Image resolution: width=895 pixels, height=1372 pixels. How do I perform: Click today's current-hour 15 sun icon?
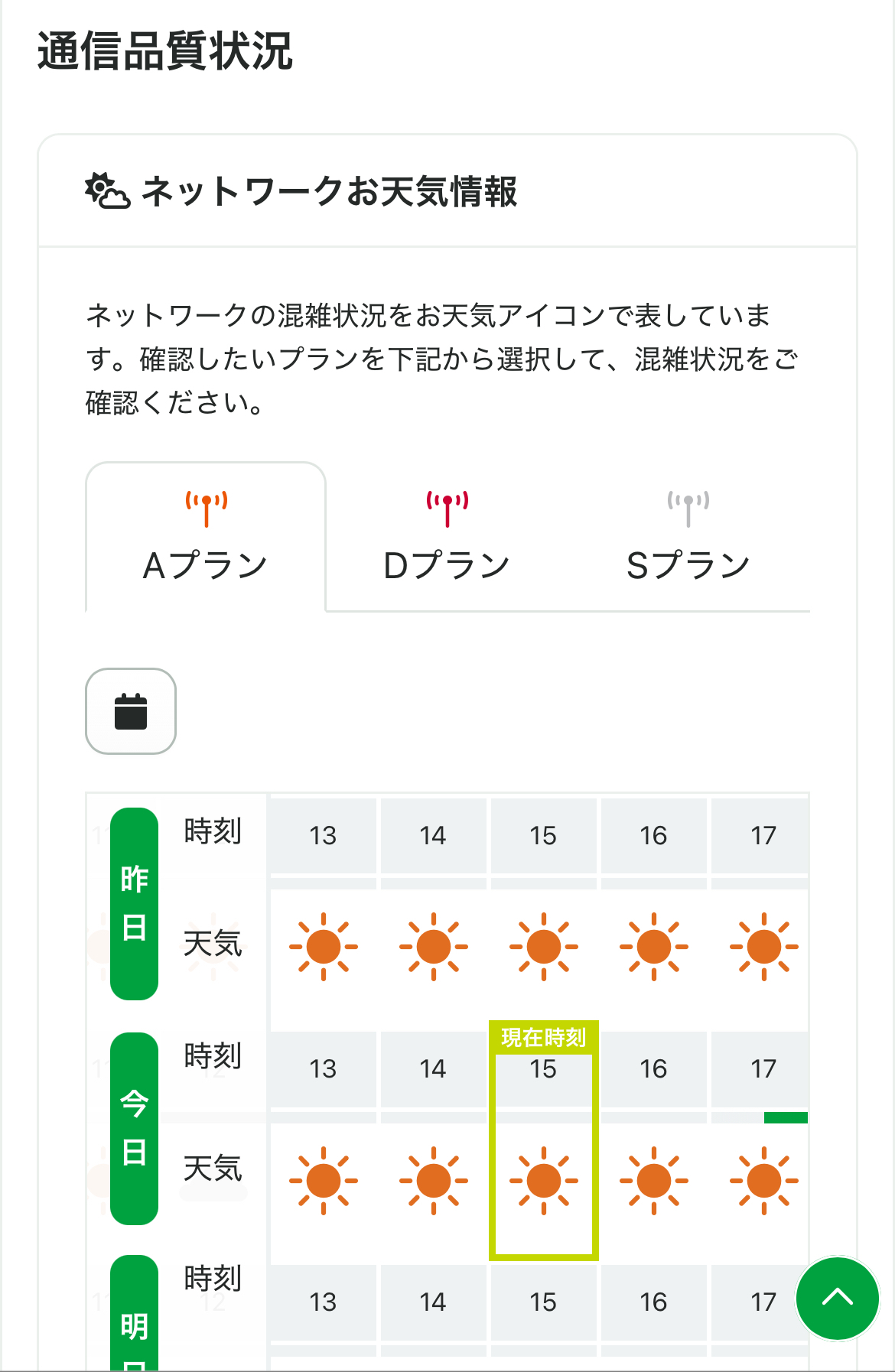(x=544, y=1181)
